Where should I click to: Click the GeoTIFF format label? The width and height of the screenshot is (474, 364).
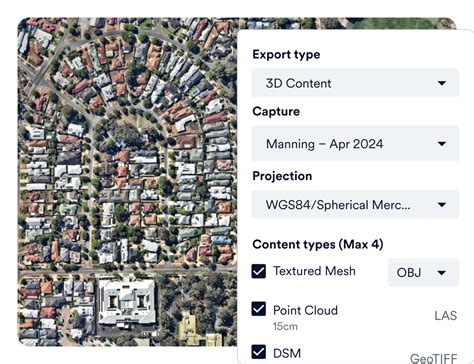point(434,358)
